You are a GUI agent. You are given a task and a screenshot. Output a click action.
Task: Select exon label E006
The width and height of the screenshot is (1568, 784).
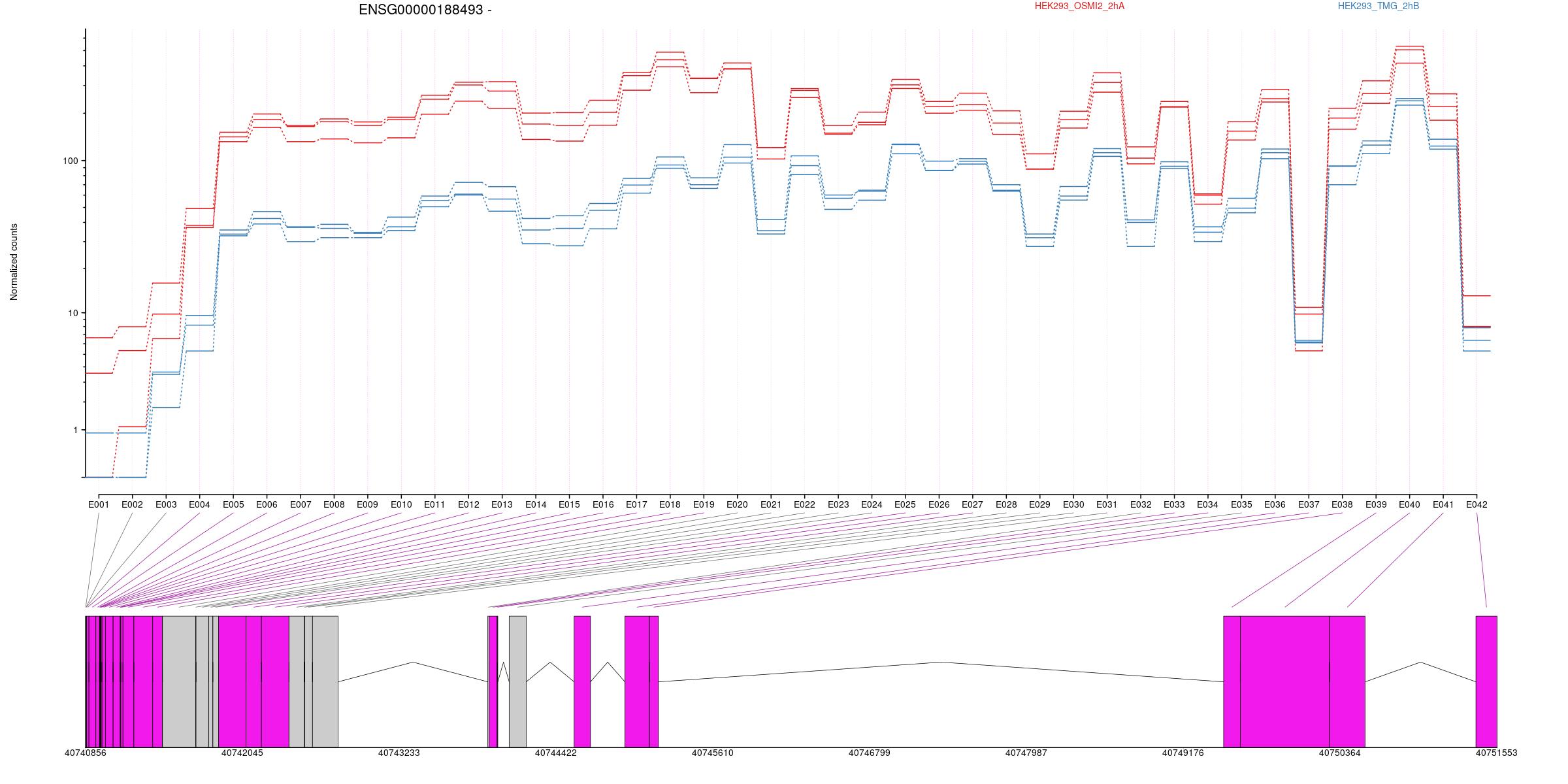click(267, 504)
